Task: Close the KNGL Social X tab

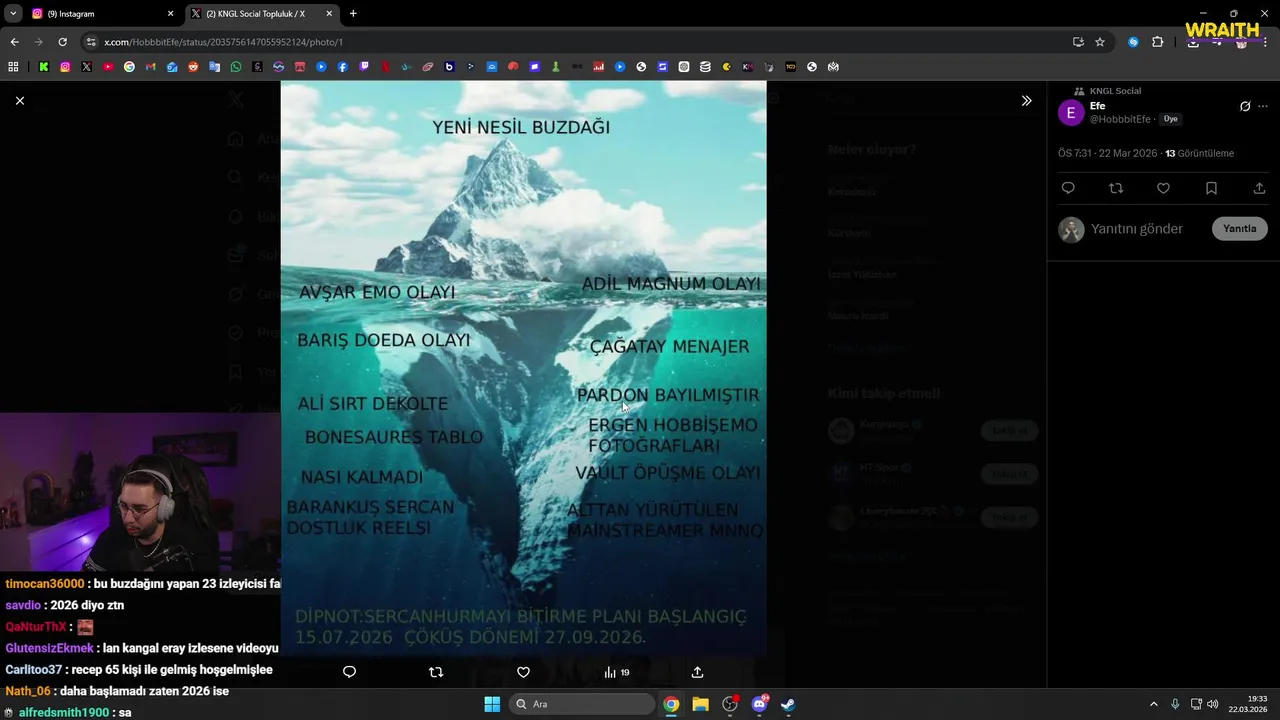Action: pyautogui.click(x=329, y=14)
